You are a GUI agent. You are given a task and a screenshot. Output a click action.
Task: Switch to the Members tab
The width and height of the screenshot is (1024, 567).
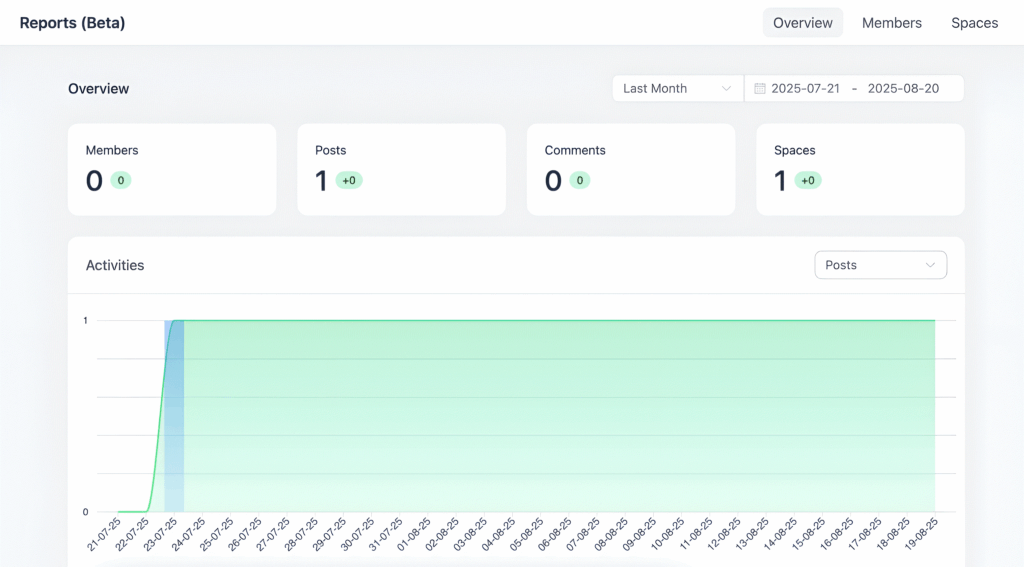[891, 23]
